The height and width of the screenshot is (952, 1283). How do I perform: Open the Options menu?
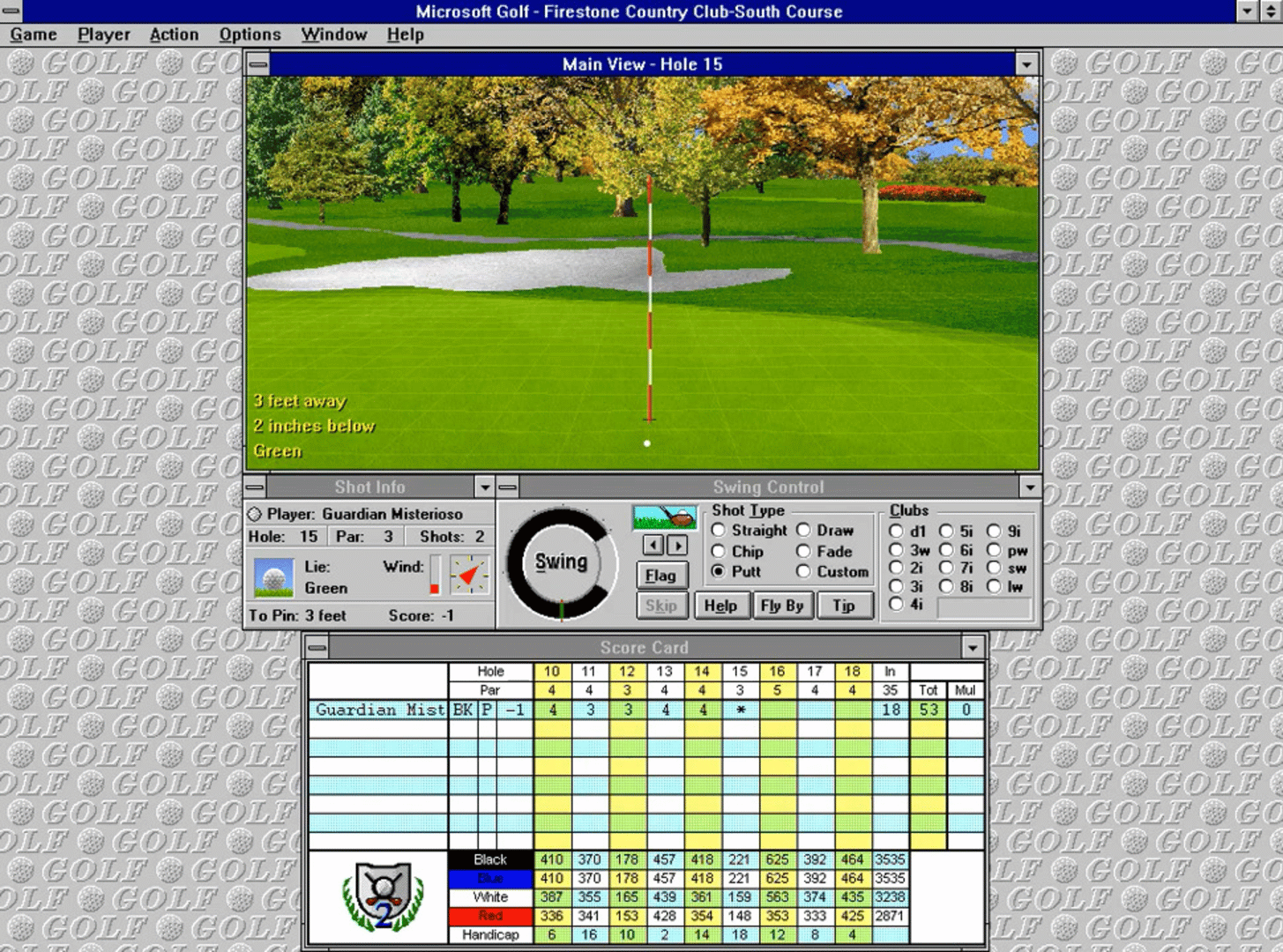(x=250, y=34)
